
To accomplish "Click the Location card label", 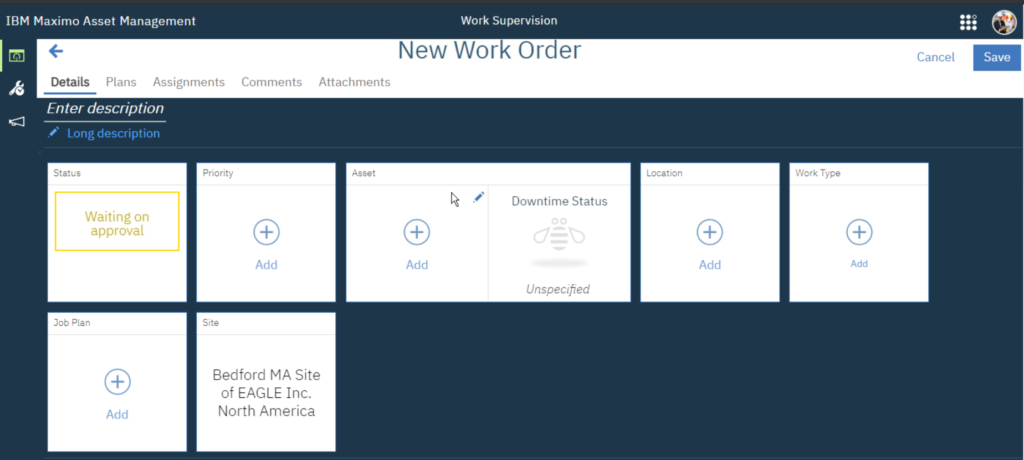I will [x=664, y=173].
